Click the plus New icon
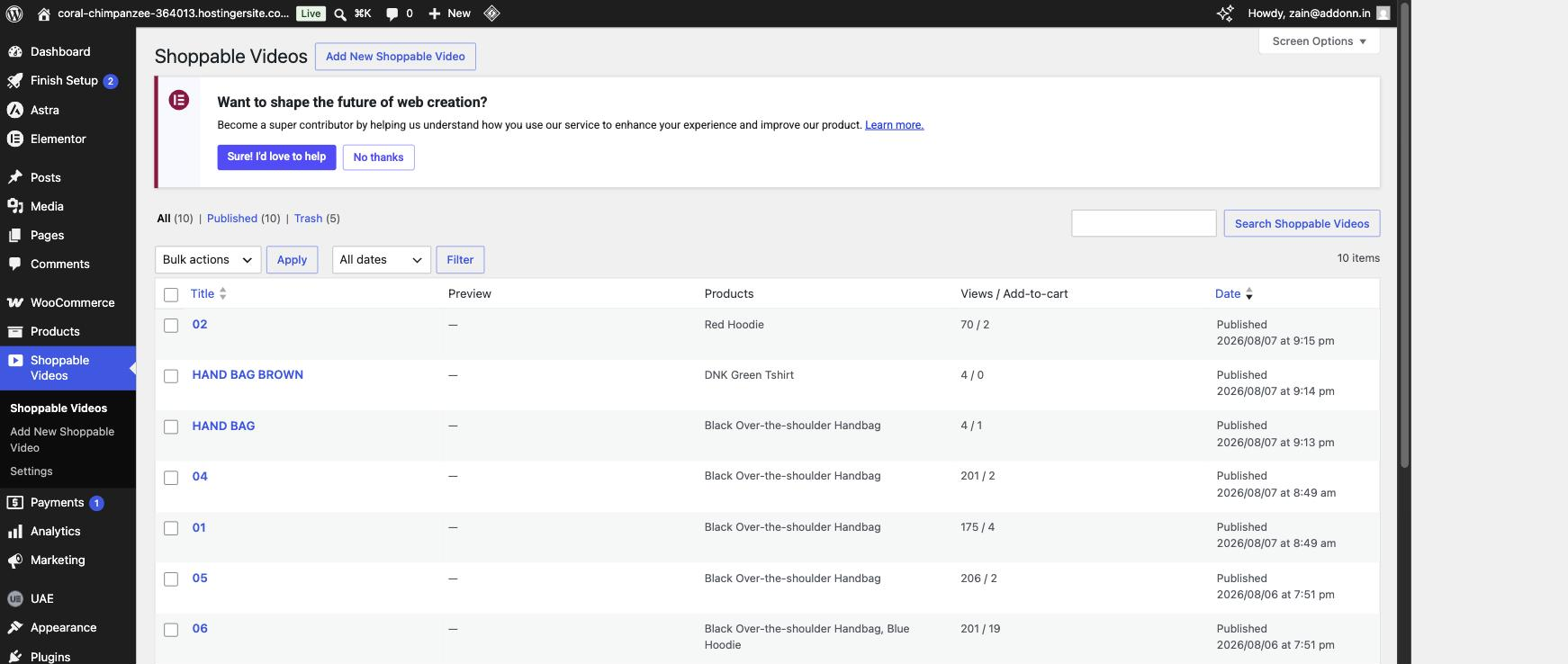 click(434, 13)
